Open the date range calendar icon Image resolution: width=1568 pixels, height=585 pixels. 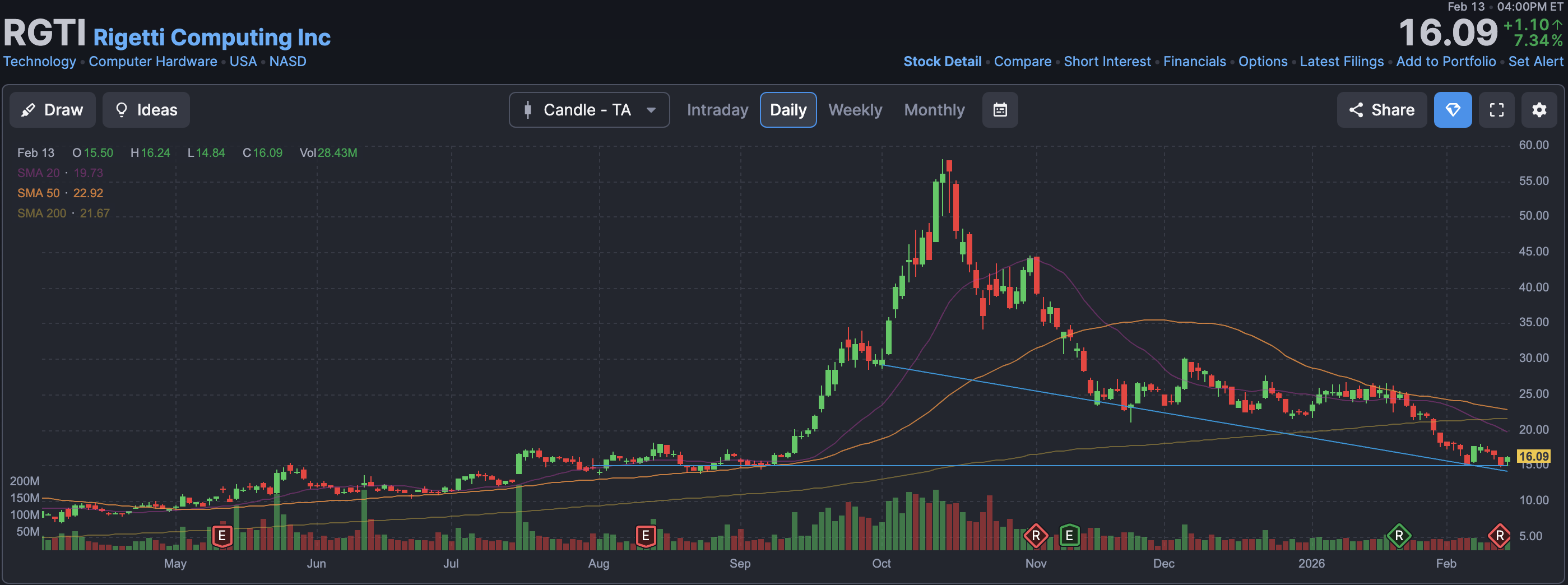click(x=1000, y=110)
